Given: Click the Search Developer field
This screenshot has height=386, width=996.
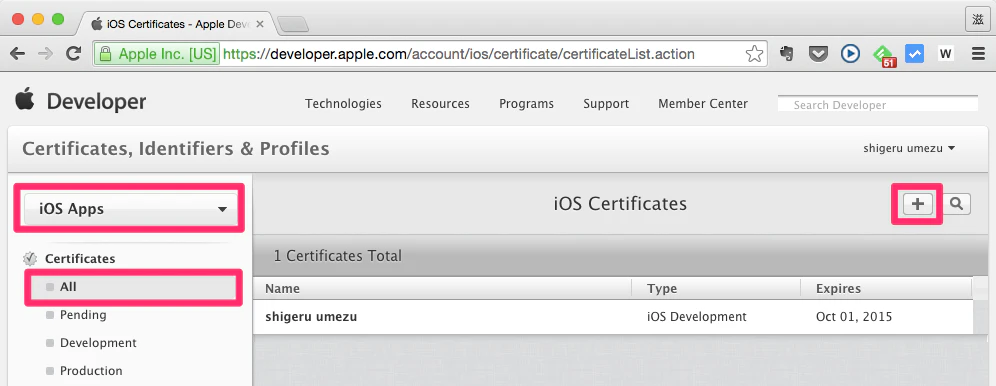Looking at the screenshot, I should [x=878, y=104].
